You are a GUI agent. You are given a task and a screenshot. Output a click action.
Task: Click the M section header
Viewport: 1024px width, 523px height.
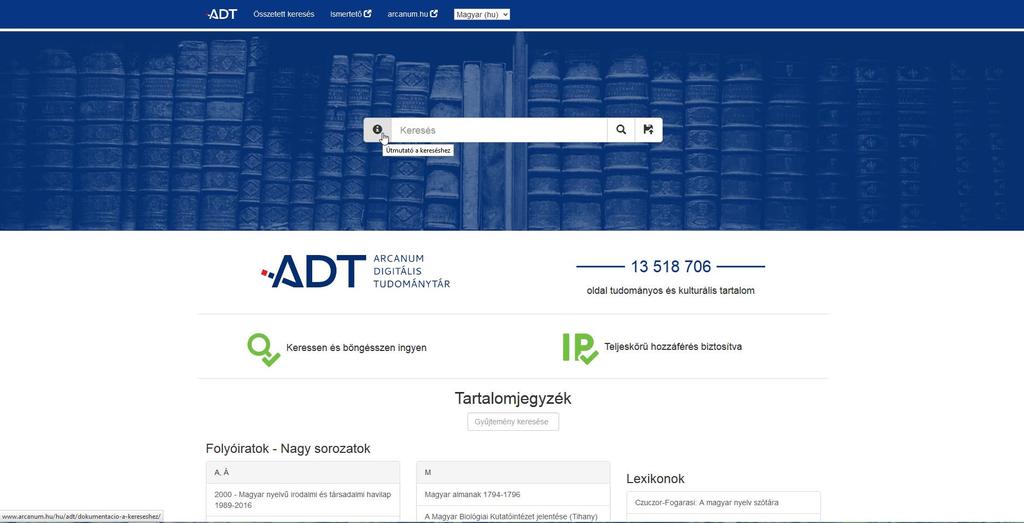[513, 472]
